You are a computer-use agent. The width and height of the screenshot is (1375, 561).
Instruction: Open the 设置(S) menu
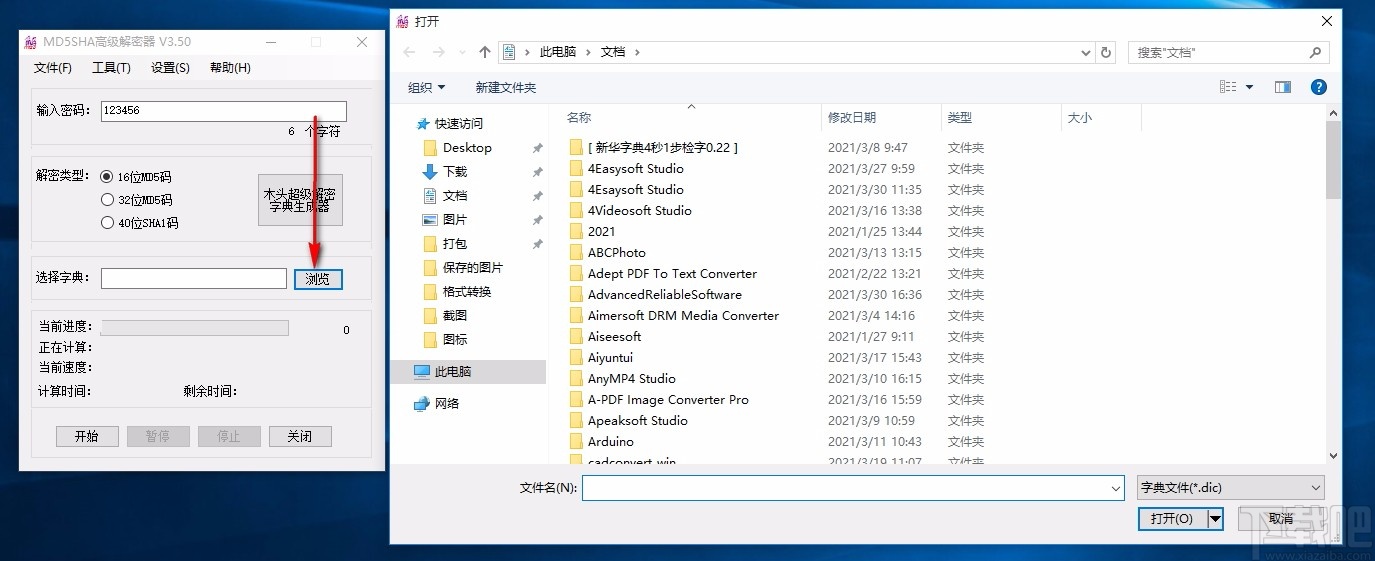click(170, 68)
